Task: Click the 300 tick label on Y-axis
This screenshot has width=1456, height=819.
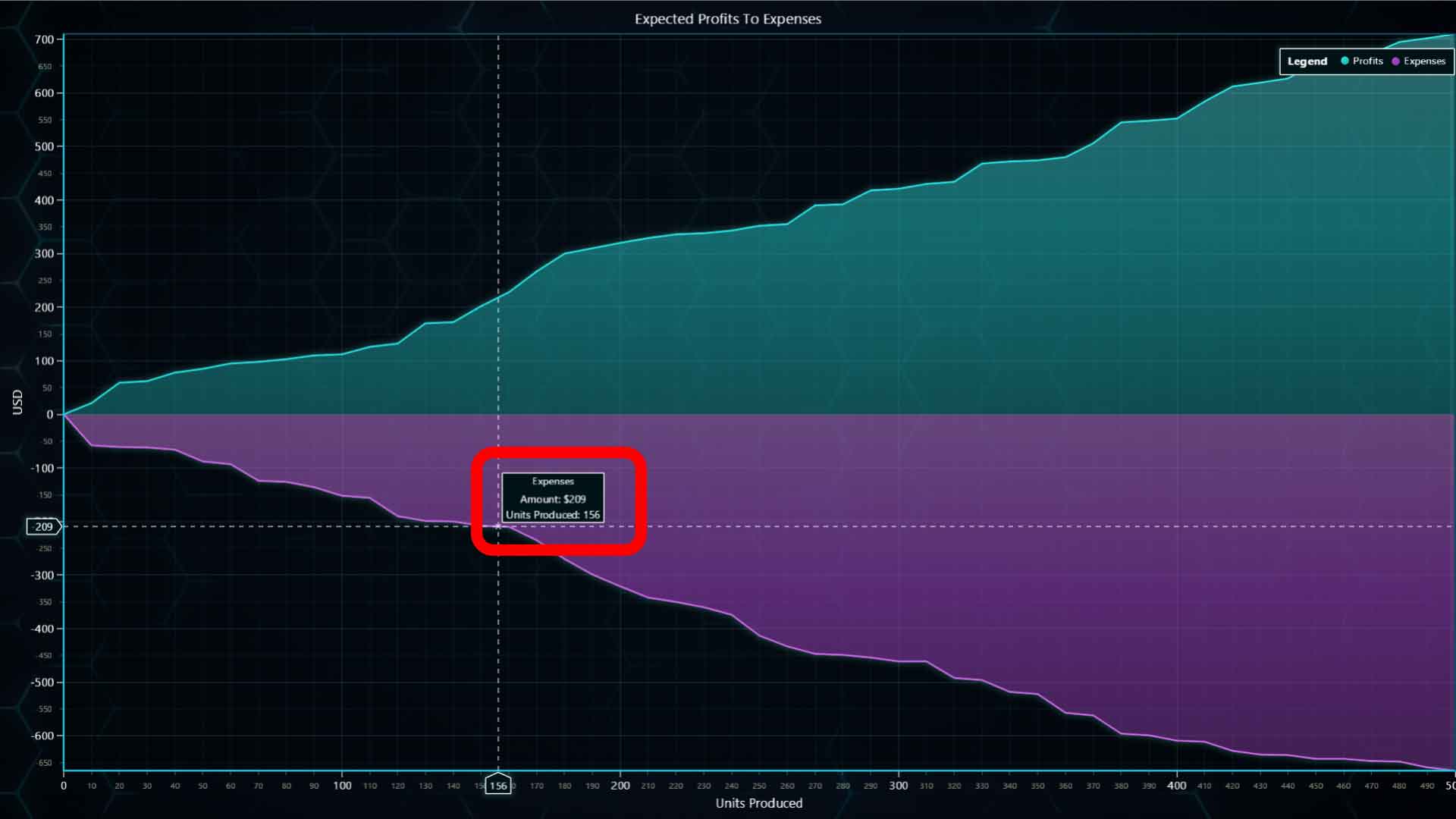Action: pyautogui.click(x=44, y=254)
